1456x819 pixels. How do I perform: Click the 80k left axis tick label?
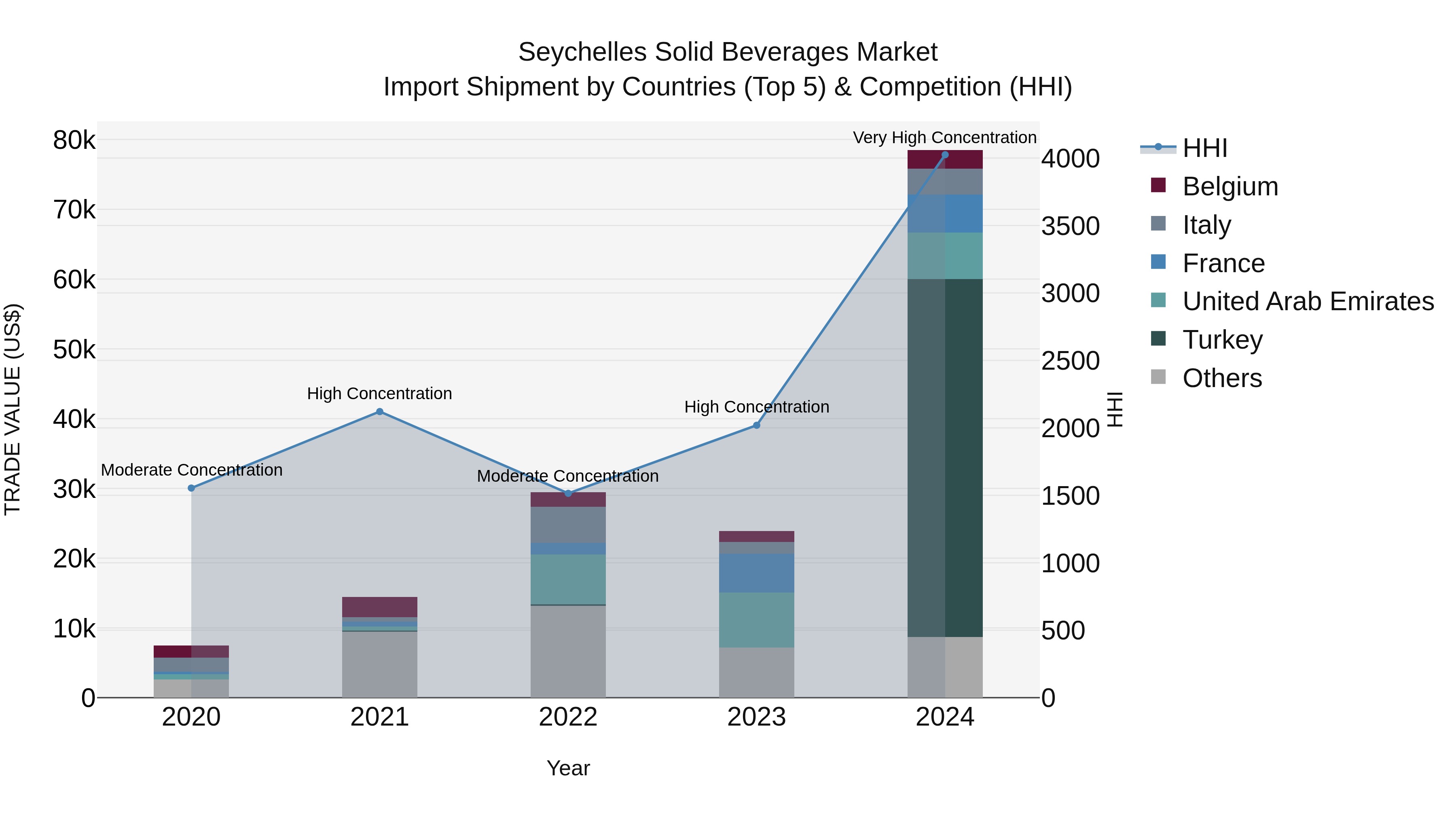coord(74,140)
